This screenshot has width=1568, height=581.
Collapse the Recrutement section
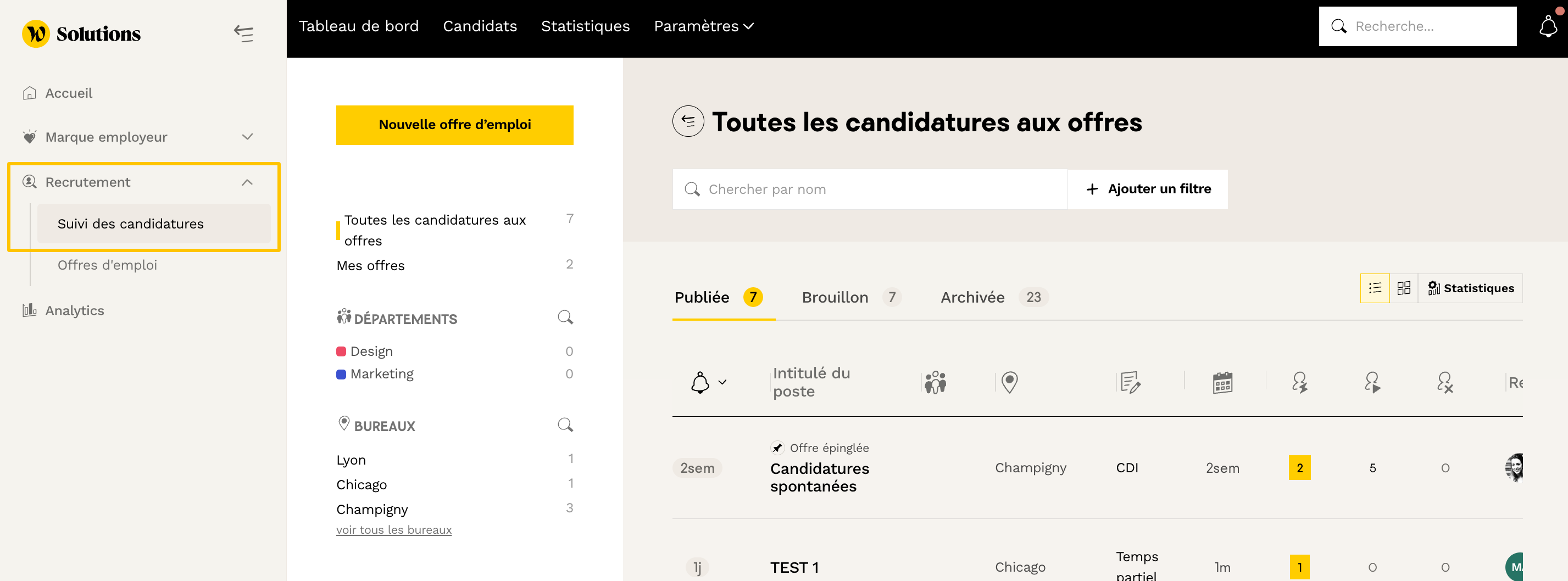pos(247,182)
